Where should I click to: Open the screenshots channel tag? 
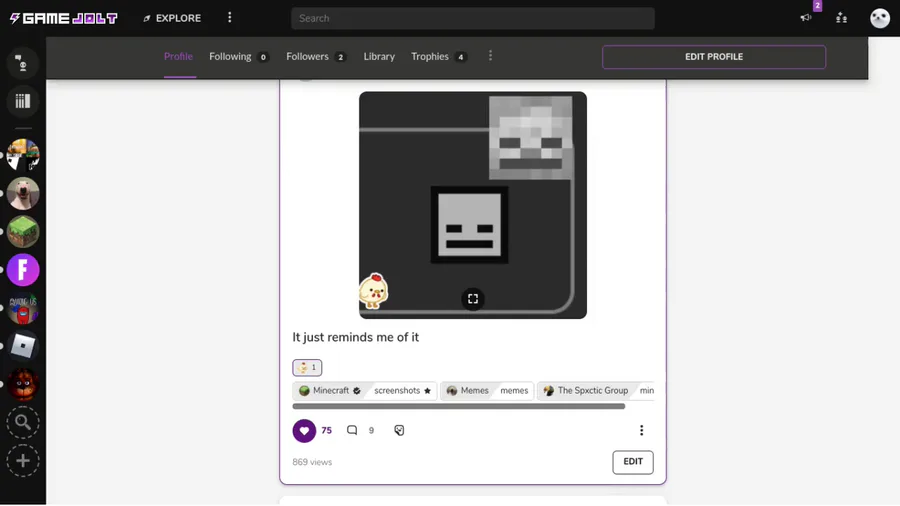pos(402,391)
